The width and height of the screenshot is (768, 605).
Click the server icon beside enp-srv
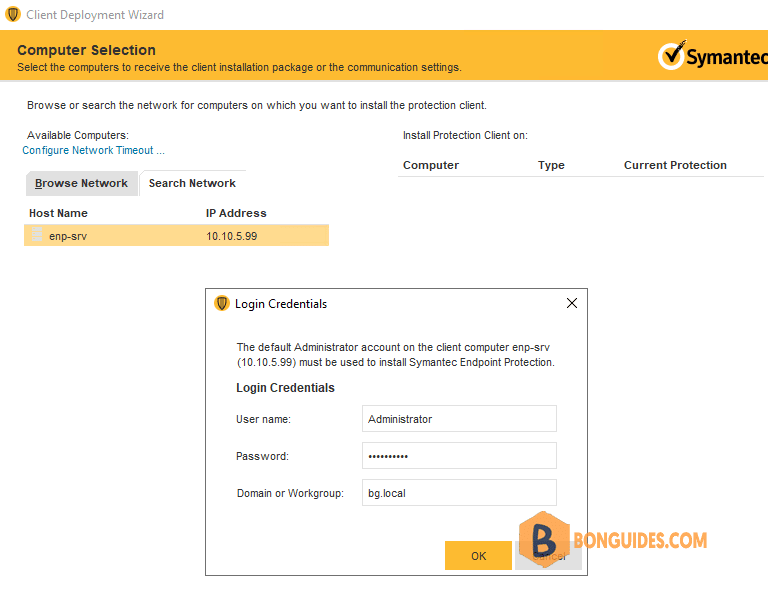click(37, 234)
